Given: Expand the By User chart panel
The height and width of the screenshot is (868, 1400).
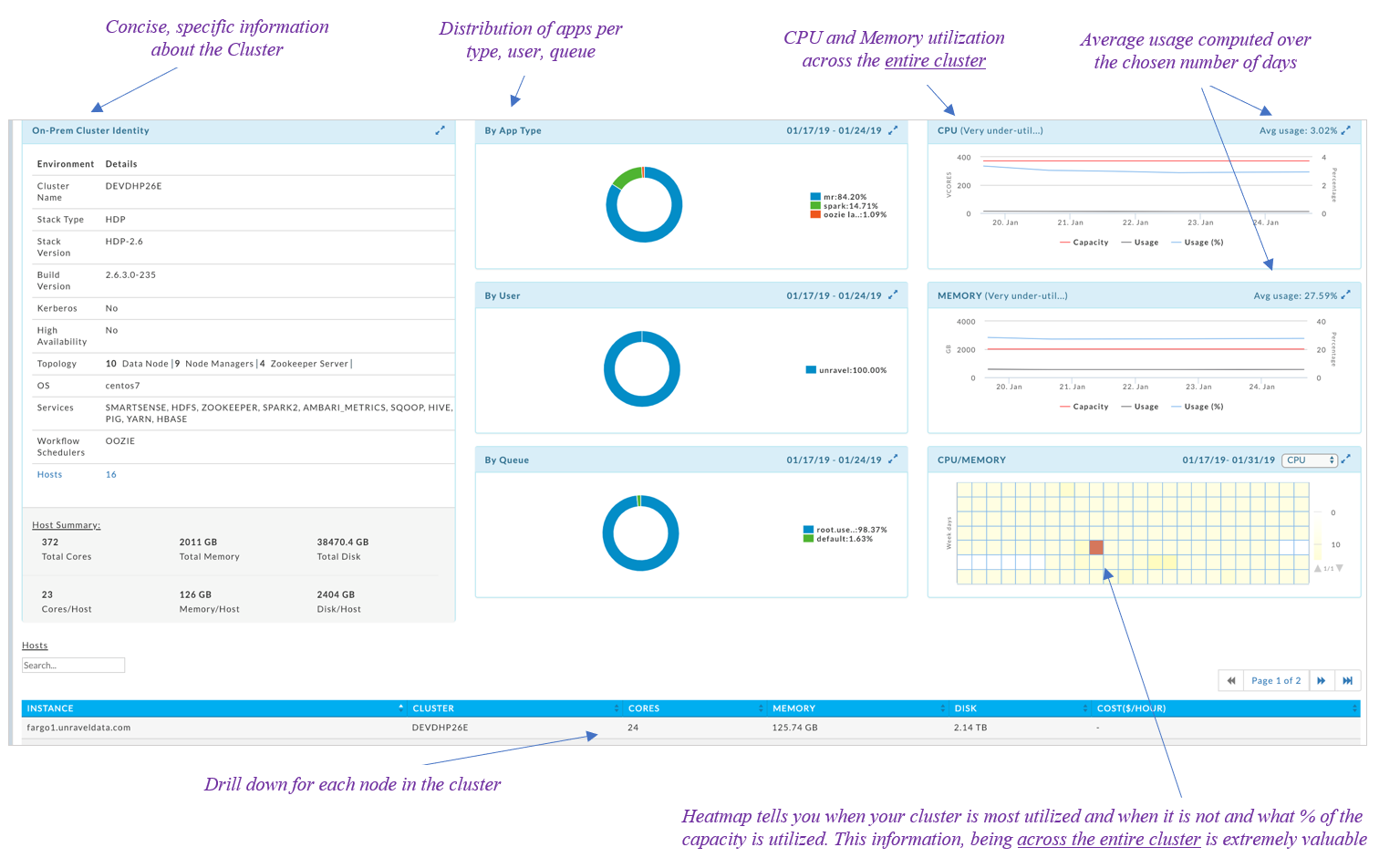Looking at the screenshot, I should (893, 294).
